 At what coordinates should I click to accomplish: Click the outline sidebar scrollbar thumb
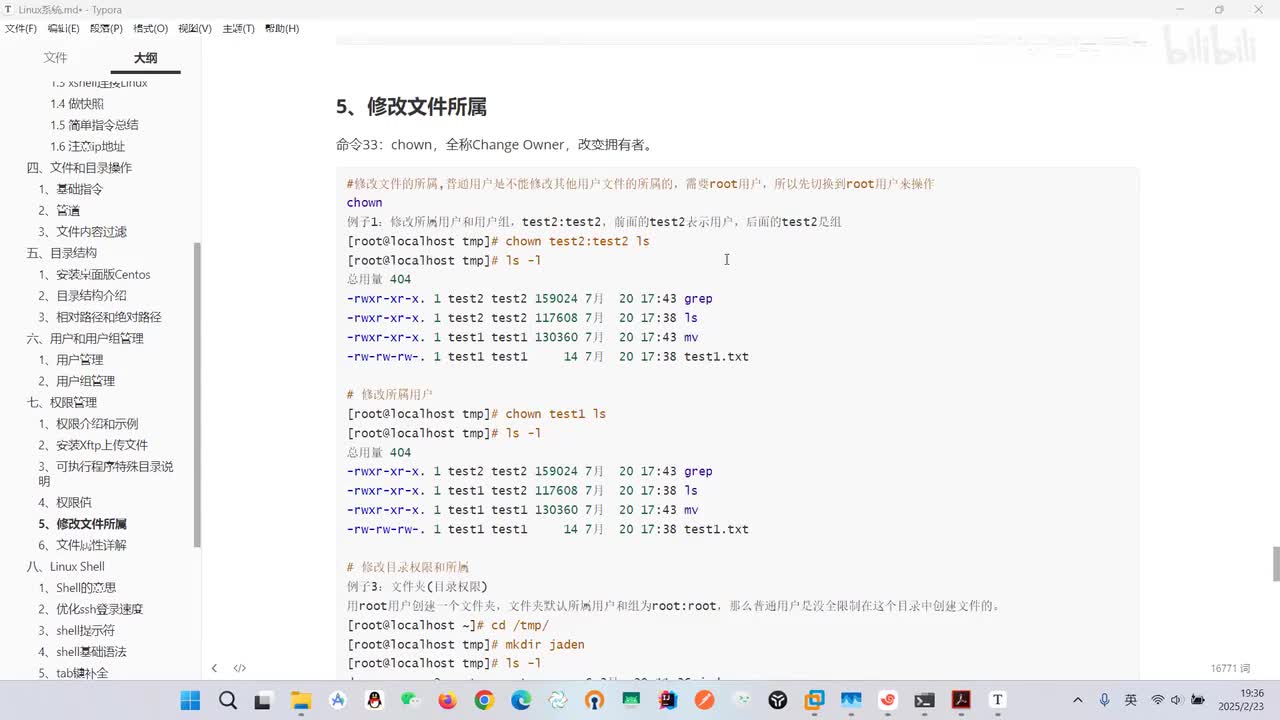coord(198,395)
